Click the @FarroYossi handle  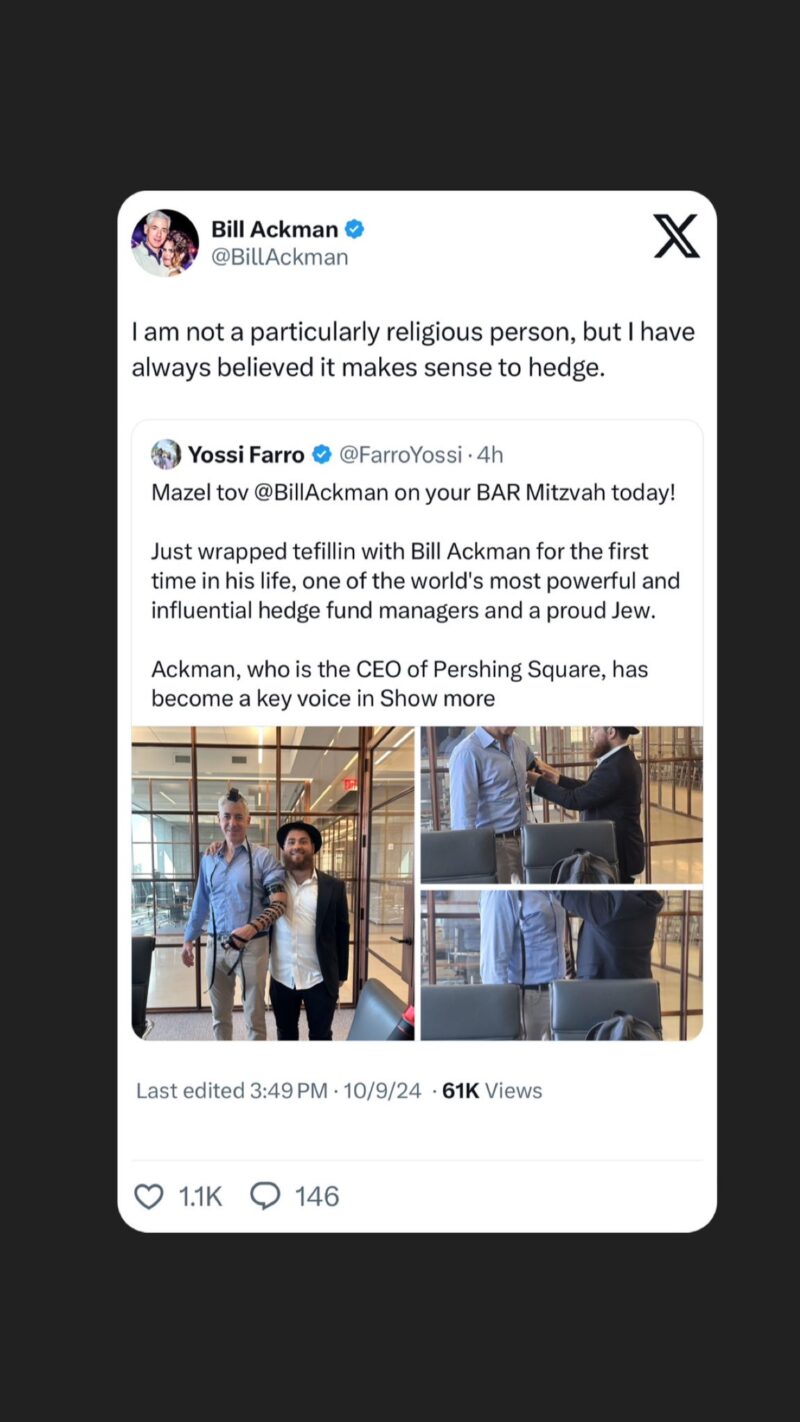[400, 455]
